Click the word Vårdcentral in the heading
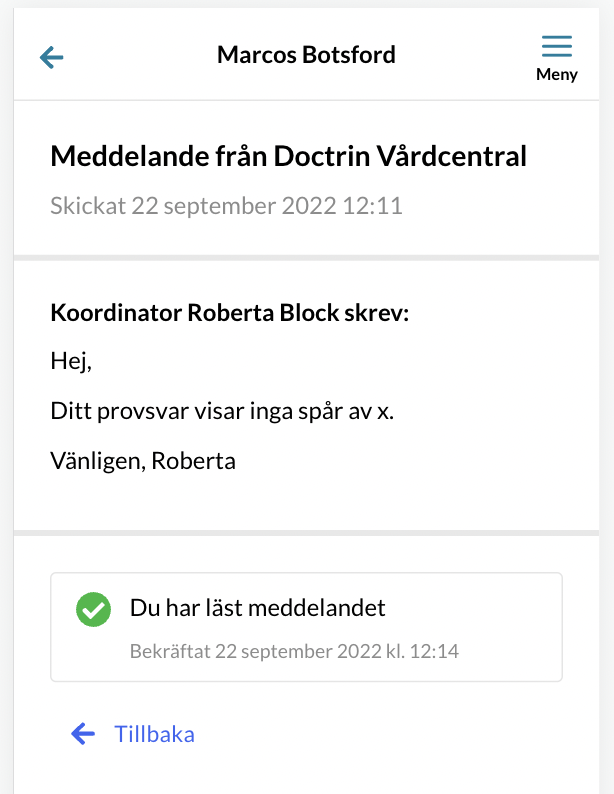The image size is (614, 794). coord(452,156)
